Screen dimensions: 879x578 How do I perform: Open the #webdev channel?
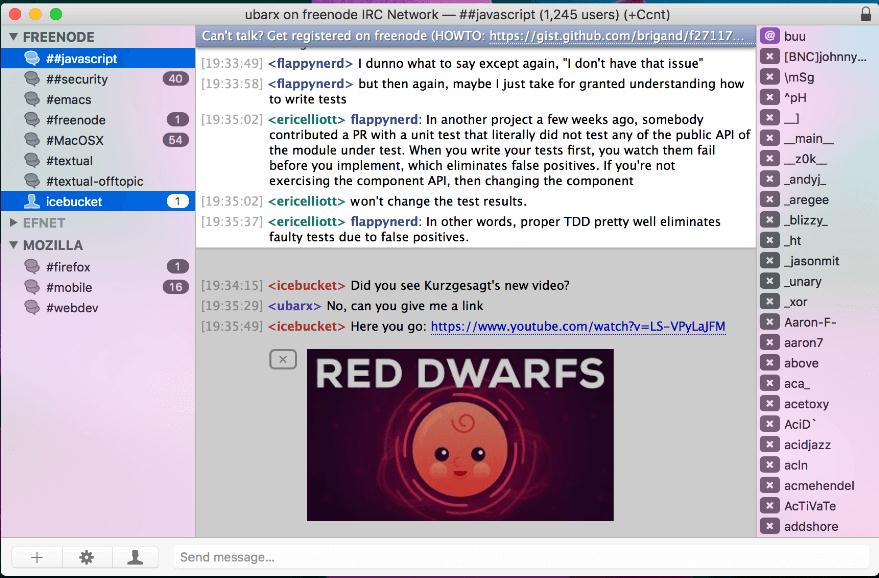pos(98,308)
